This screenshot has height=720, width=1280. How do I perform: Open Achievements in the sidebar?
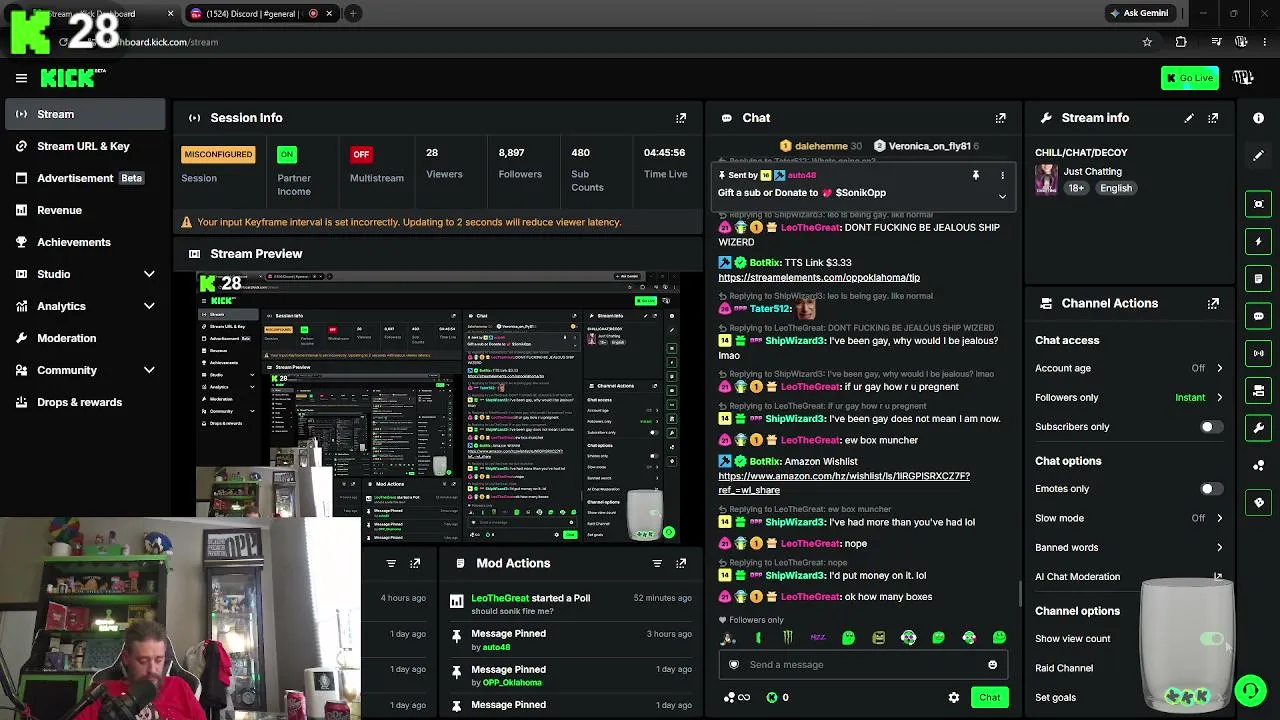click(85, 242)
